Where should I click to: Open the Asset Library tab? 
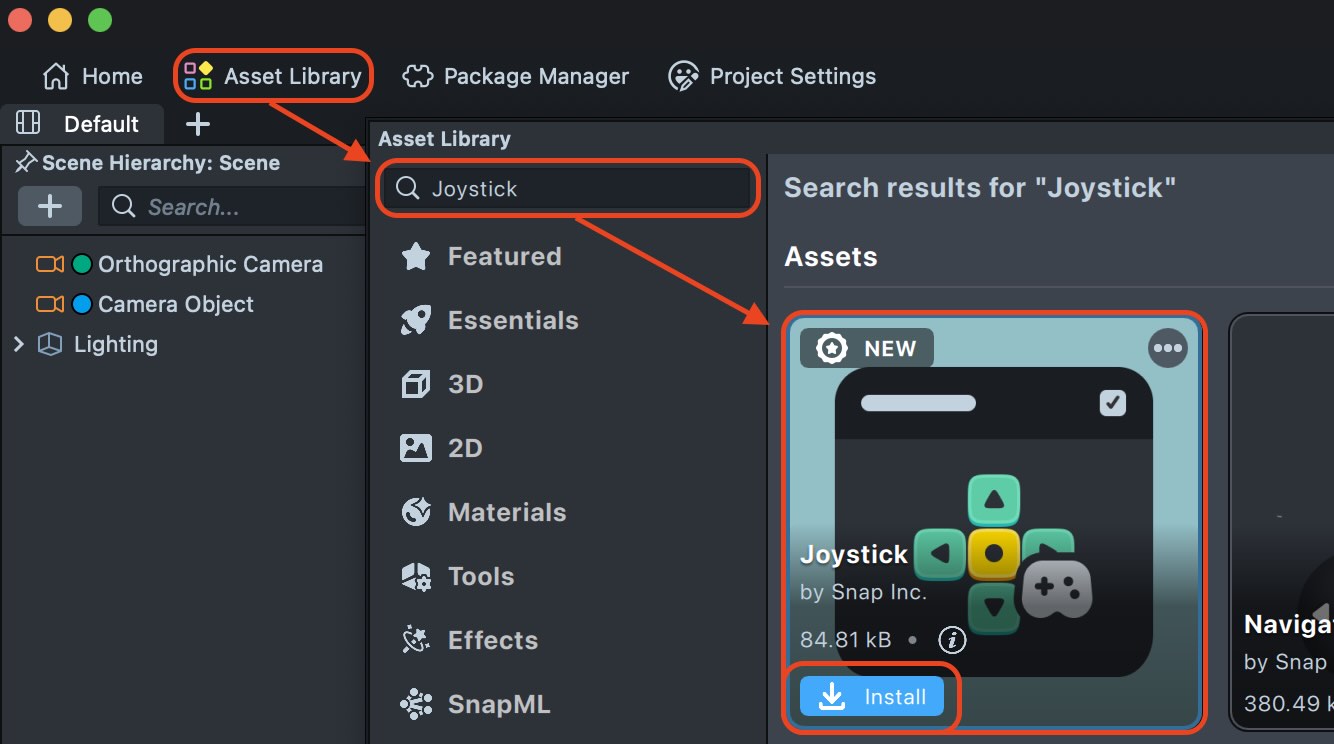(273, 76)
